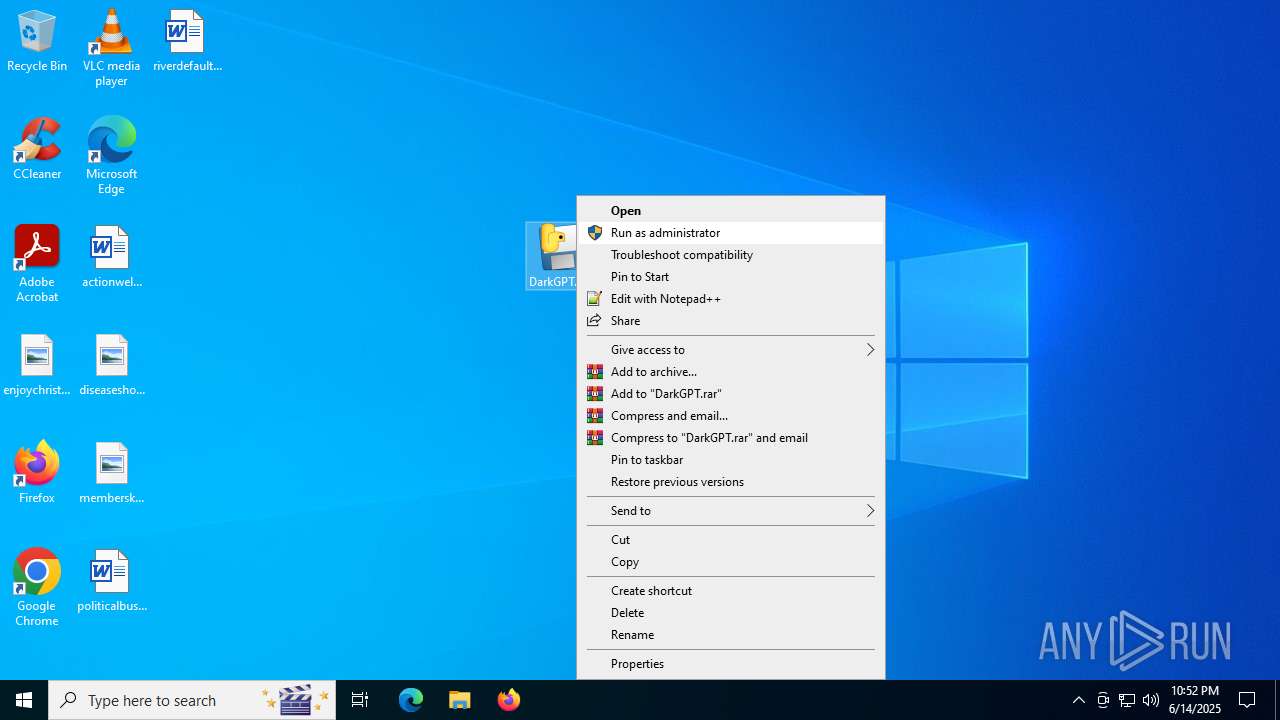Launch Microsoft Edge desktop shortcut
Viewport: 1280px width, 720px height.
[111, 156]
